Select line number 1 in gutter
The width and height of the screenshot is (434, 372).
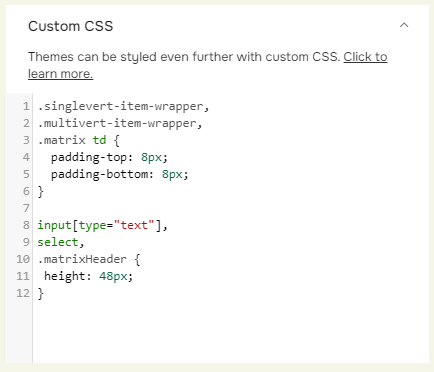(26, 106)
